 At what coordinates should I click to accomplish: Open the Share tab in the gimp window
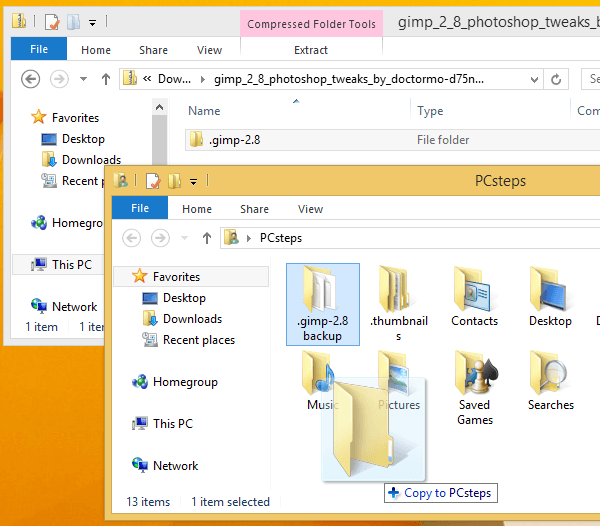pyautogui.click(x=153, y=50)
